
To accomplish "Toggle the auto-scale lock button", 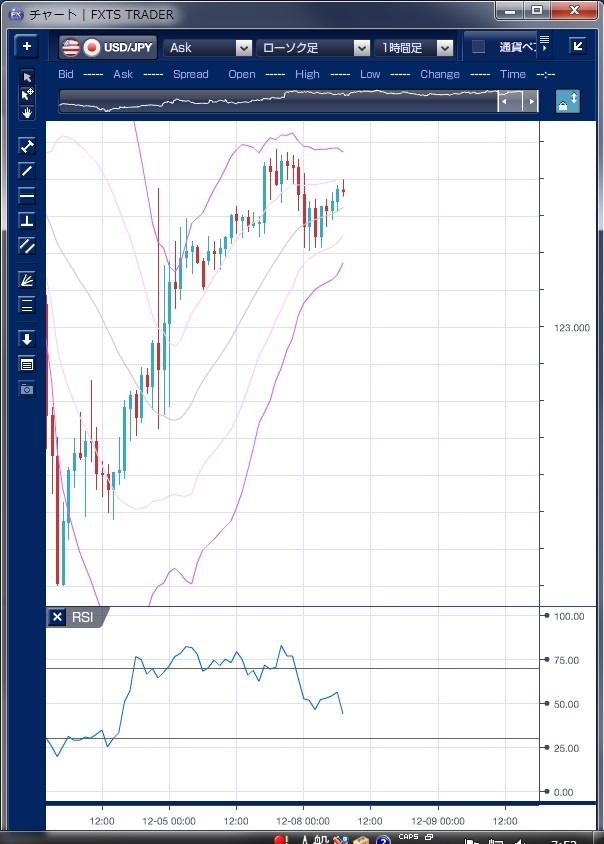I will tap(567, 101).
